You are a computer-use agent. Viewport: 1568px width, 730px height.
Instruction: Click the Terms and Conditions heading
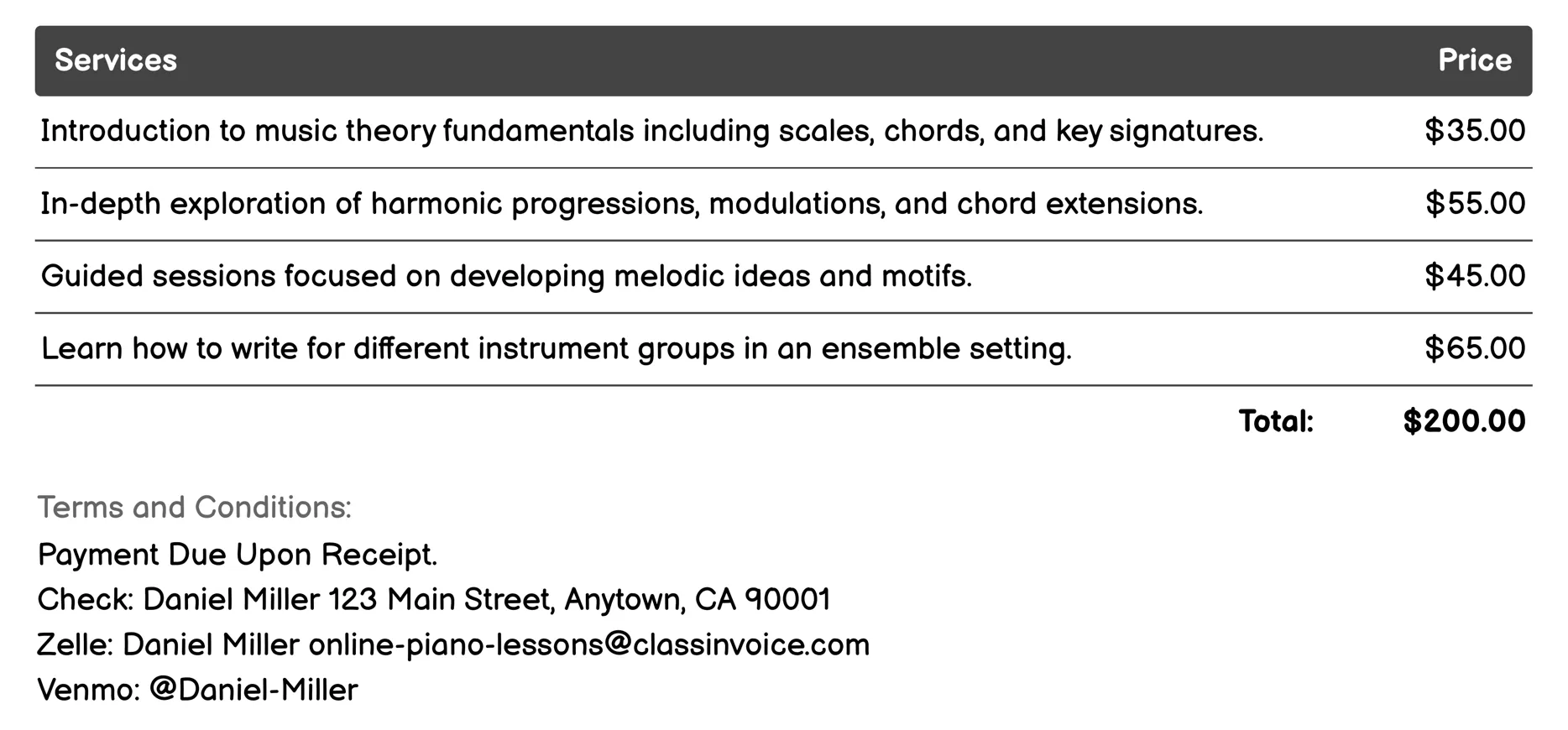194,508
